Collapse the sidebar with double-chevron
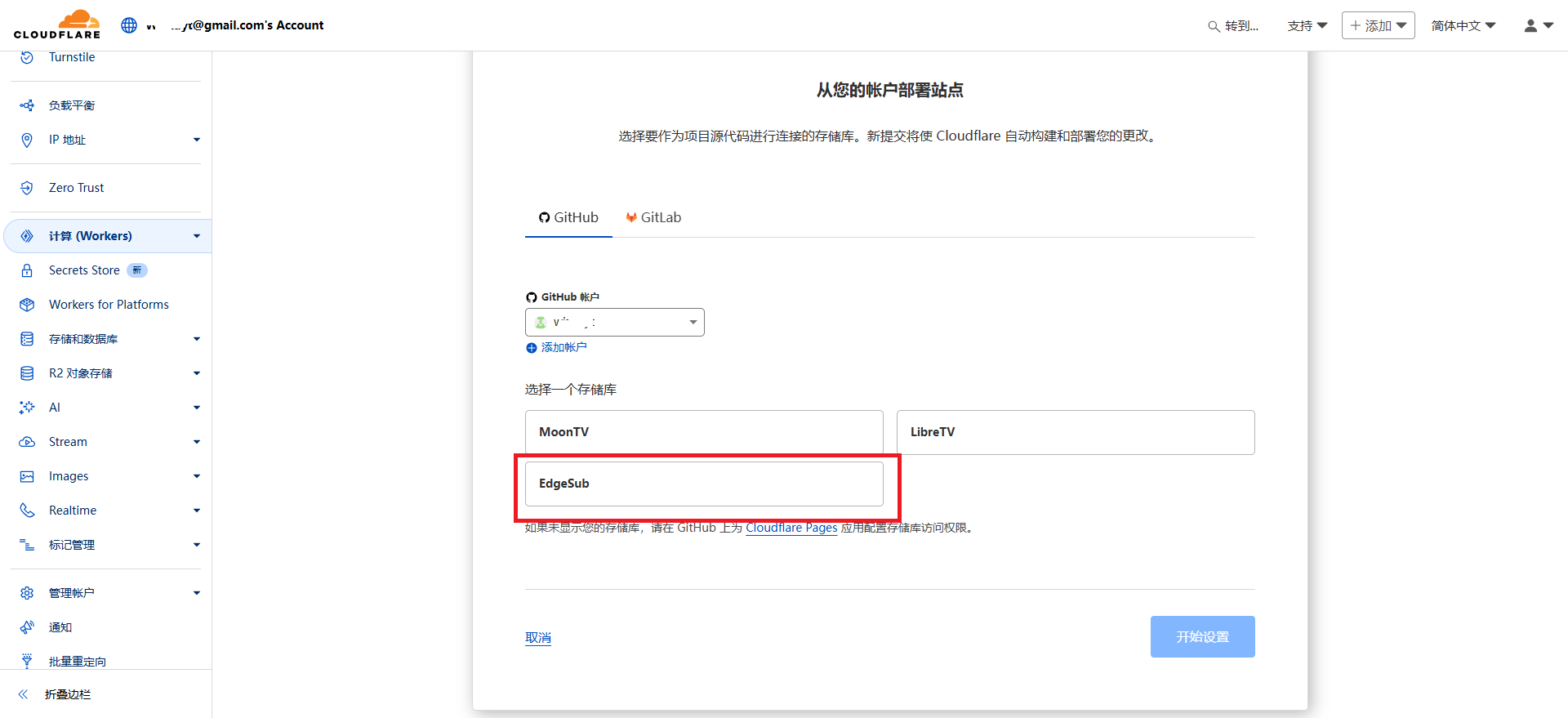Viewport: 1568px width, 718px height. pos(24,694)
